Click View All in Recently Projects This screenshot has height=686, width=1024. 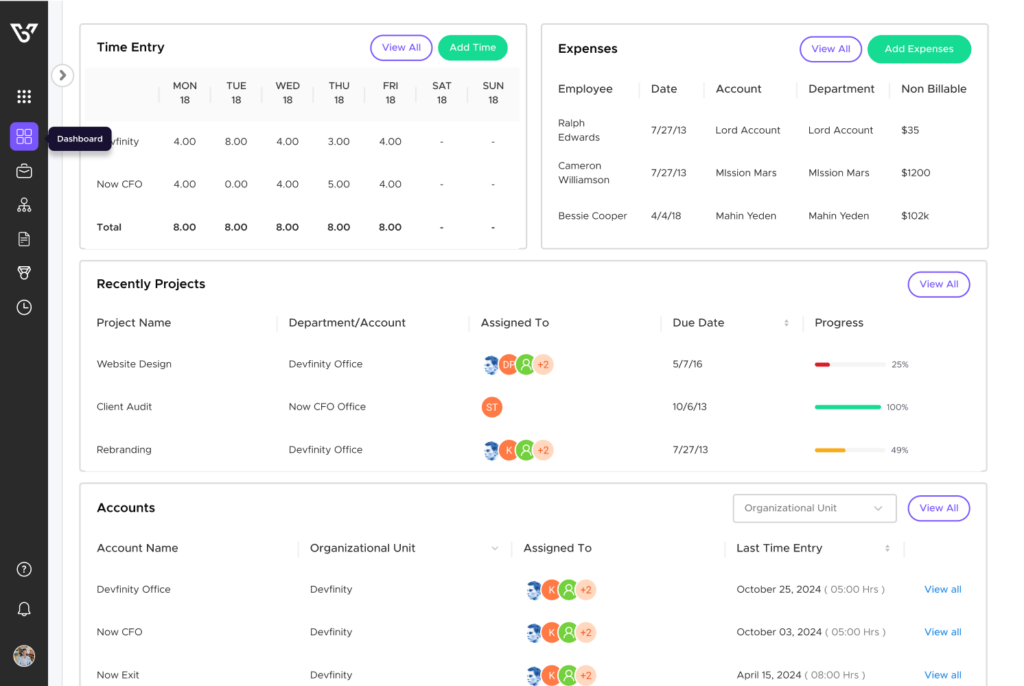938,284
